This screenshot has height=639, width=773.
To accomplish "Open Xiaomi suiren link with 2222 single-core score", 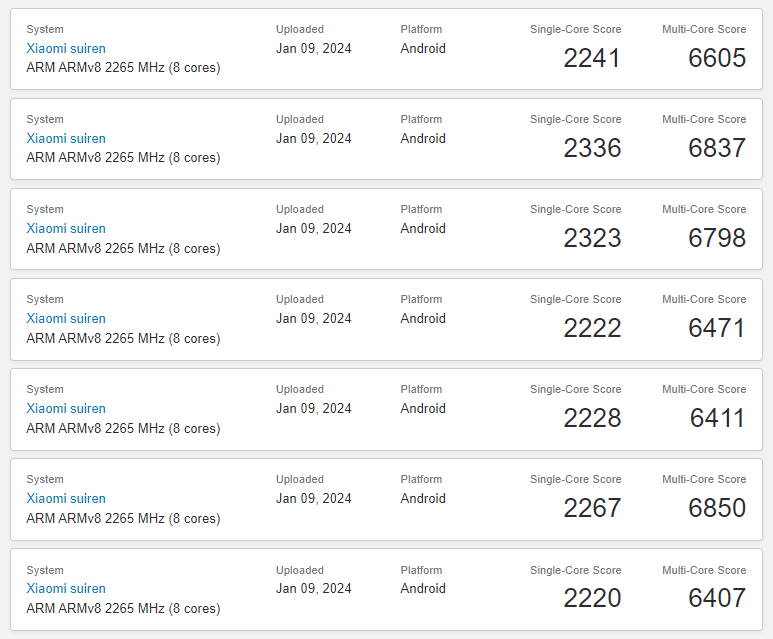I will [x=66, y=319].
